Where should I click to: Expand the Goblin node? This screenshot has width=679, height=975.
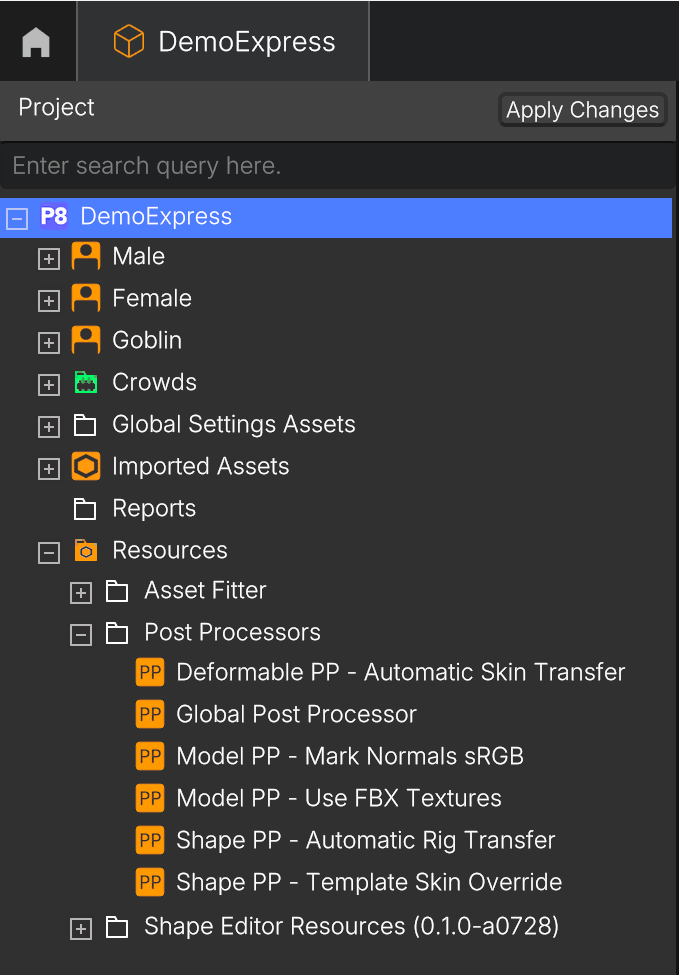point(49,343)
